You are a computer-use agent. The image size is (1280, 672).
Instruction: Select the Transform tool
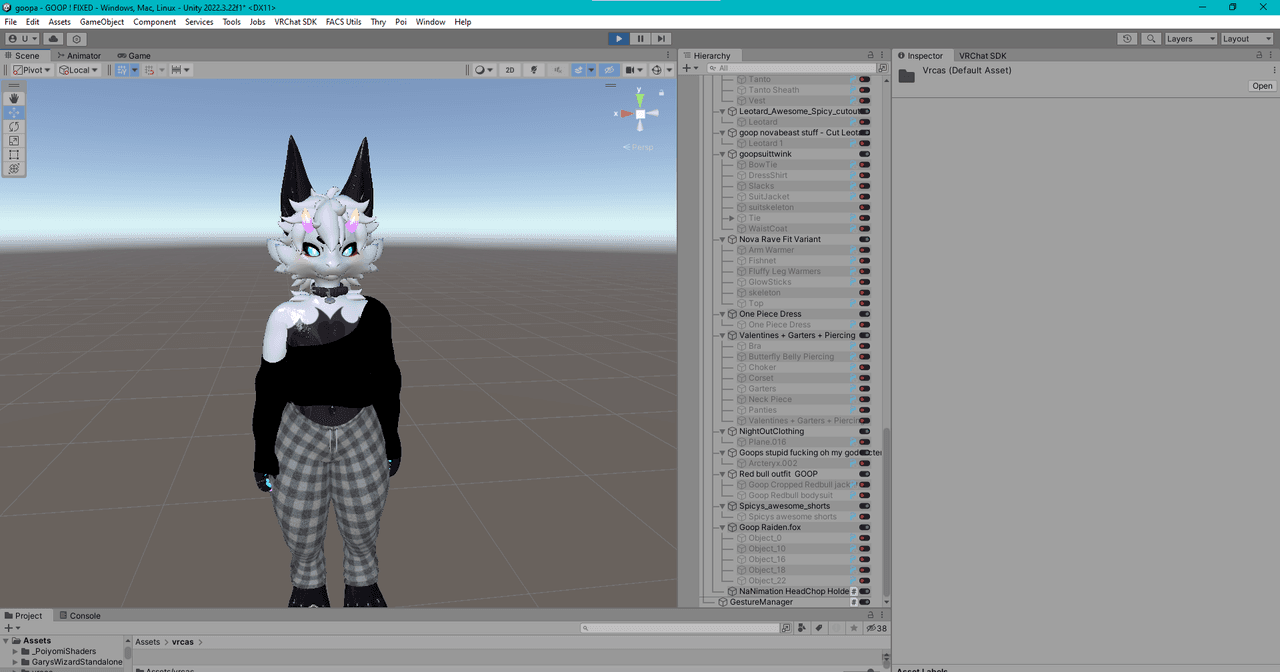coord(14,169)
